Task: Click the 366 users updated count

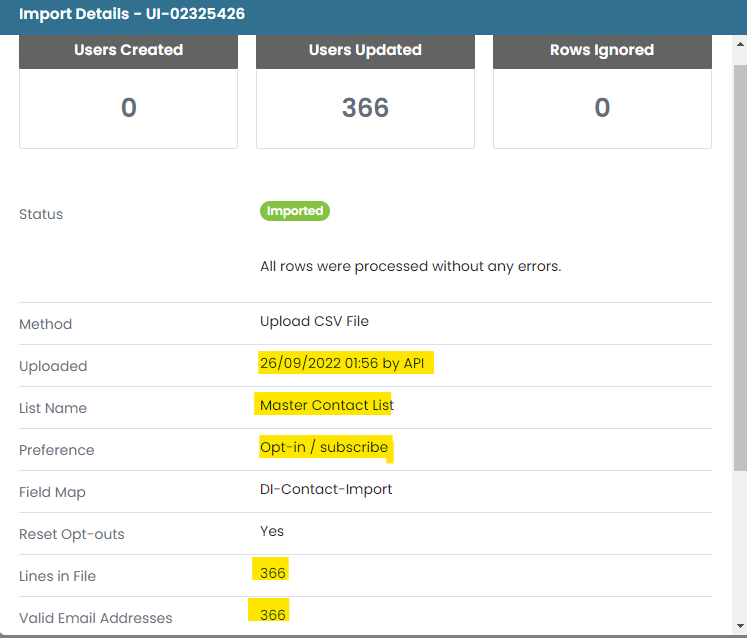Action: 365,107
